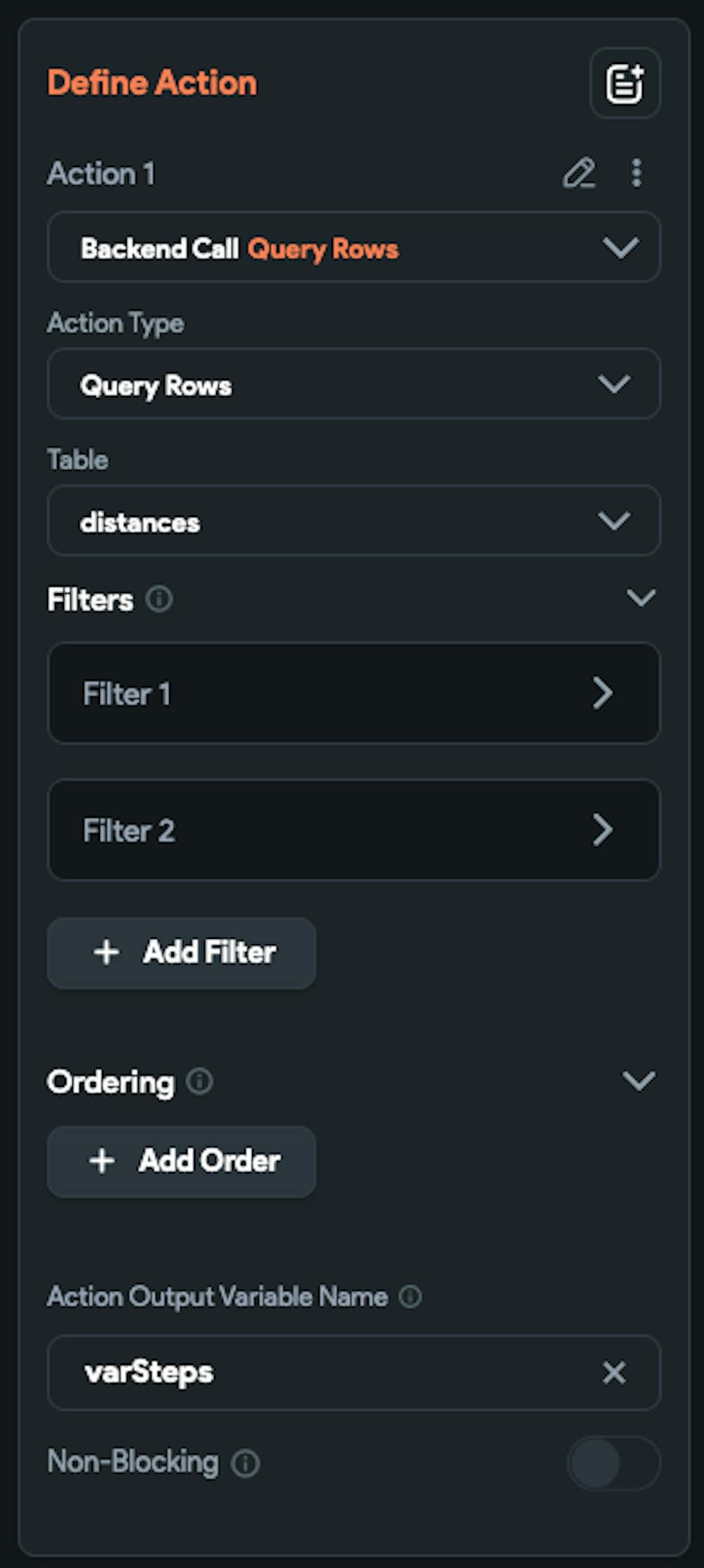Open the three-dot menu for Action 1
The image size is (704, 1568).
[x=636, y=173]
